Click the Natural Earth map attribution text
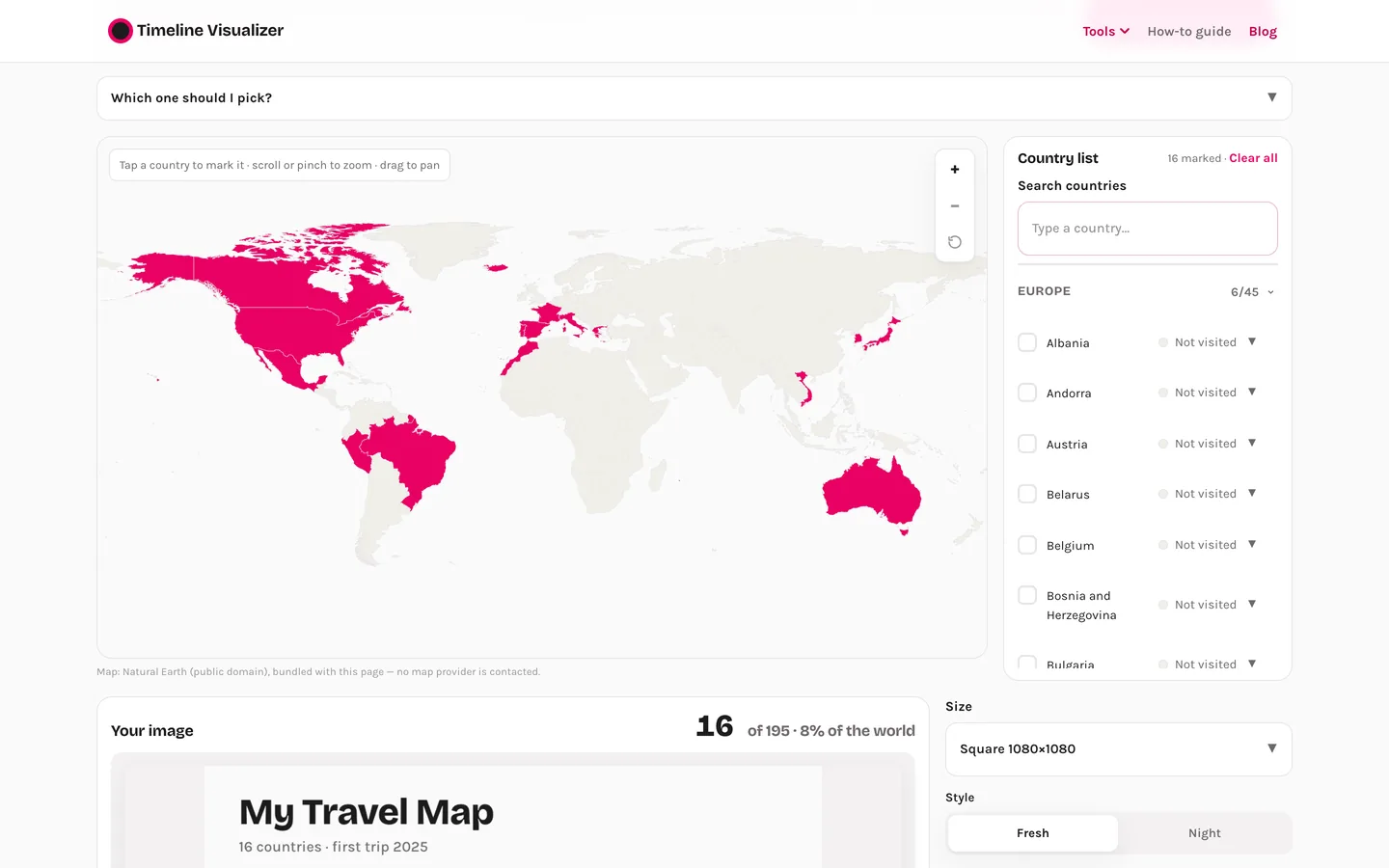The width and height of the screenshot is (1389, 868). coord(318,672)
